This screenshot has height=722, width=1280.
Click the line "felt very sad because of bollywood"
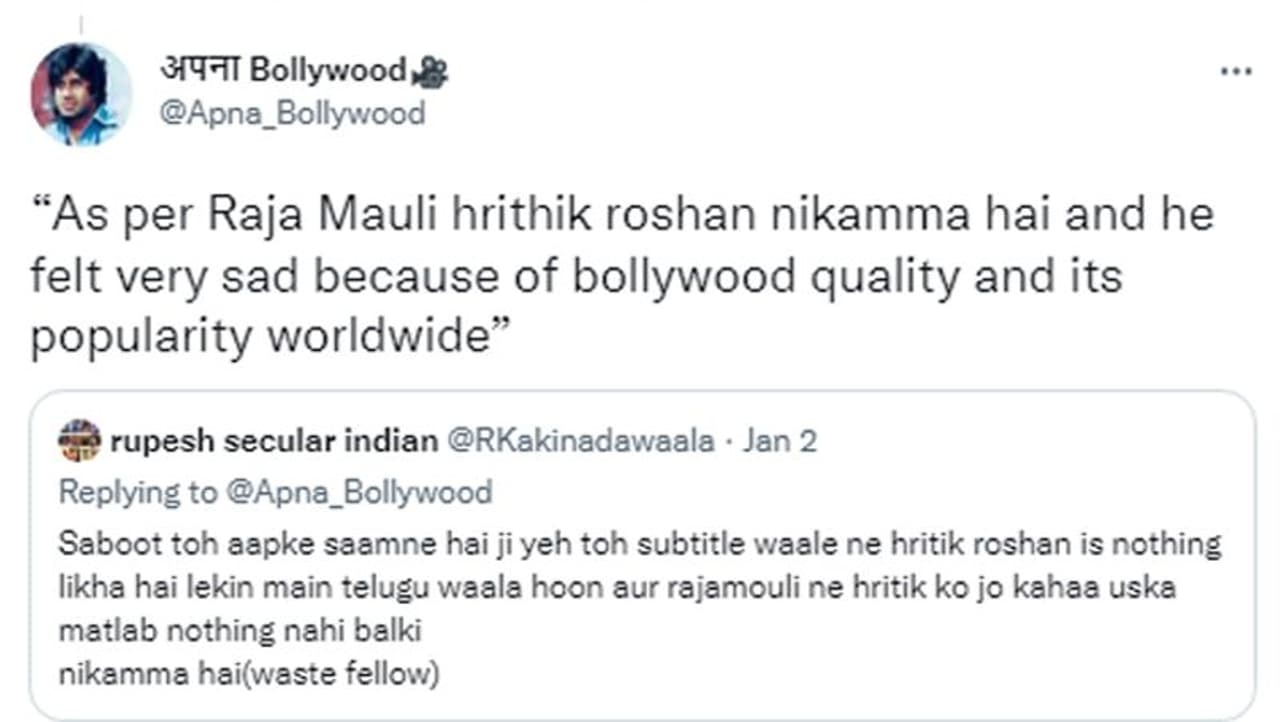(x=576, y=277)
